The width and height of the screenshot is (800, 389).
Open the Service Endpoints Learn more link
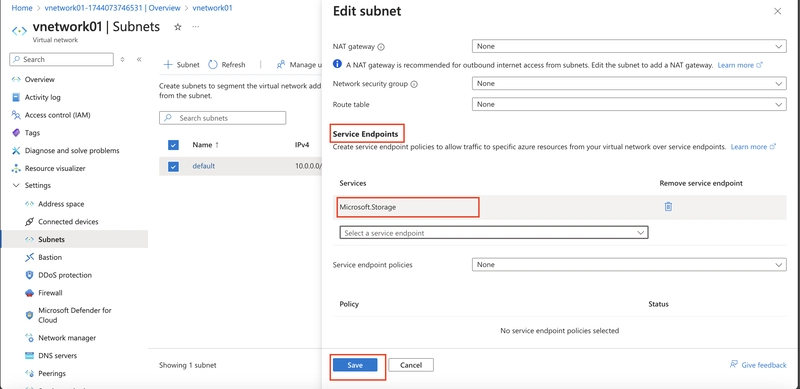pyautogui.click(x=753, y=147)
